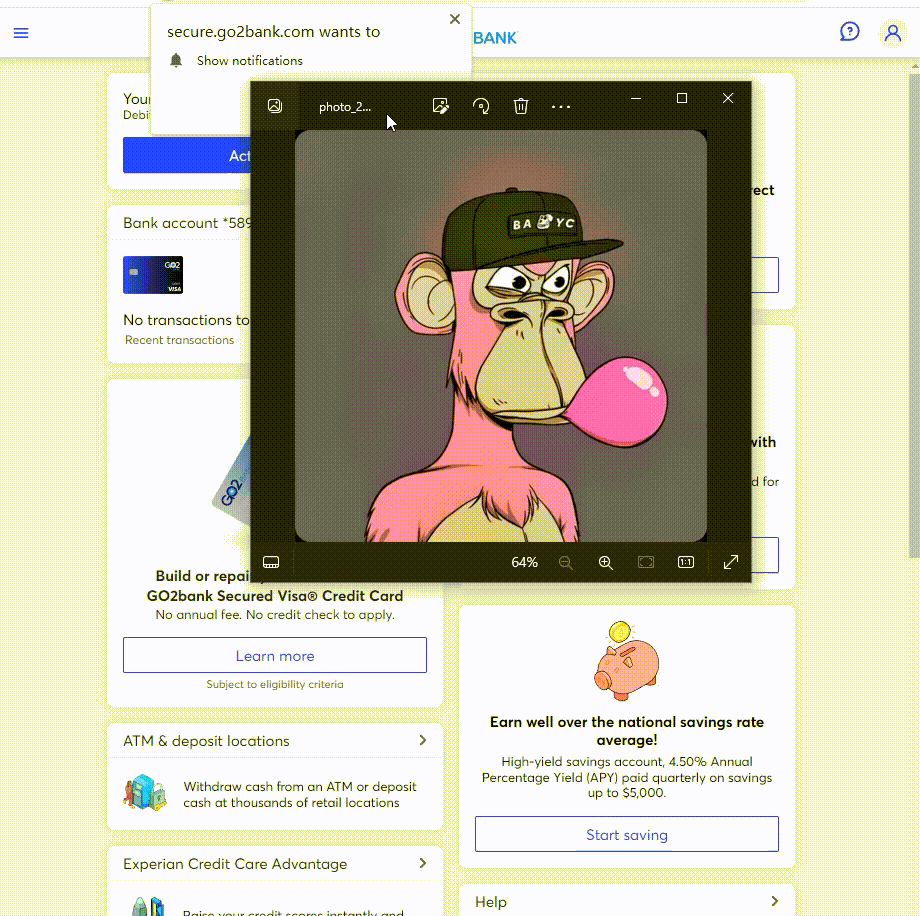
Task: Zoom in using the magnifier plus icon
Action: pyautogui.click(x=606, y=563)
